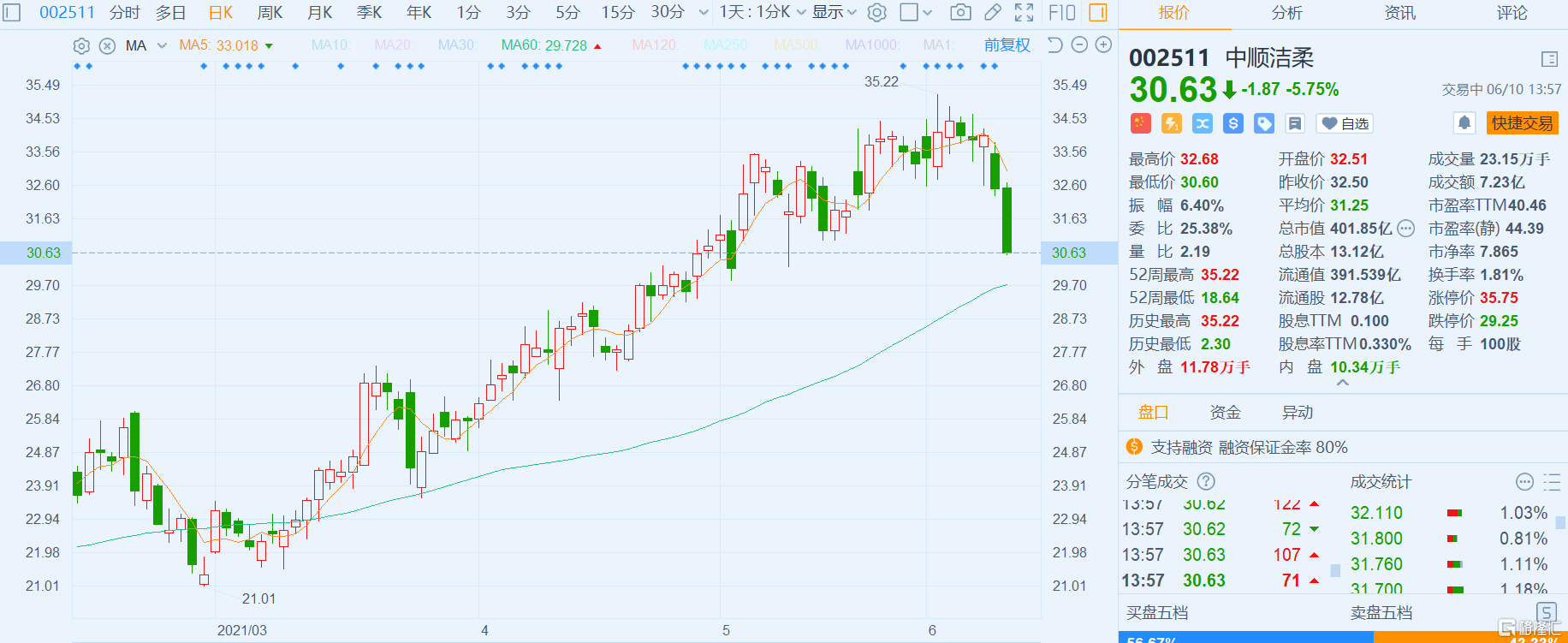Click the buy/sell ratio bar
The image size is (1568, 643).
1342,638
